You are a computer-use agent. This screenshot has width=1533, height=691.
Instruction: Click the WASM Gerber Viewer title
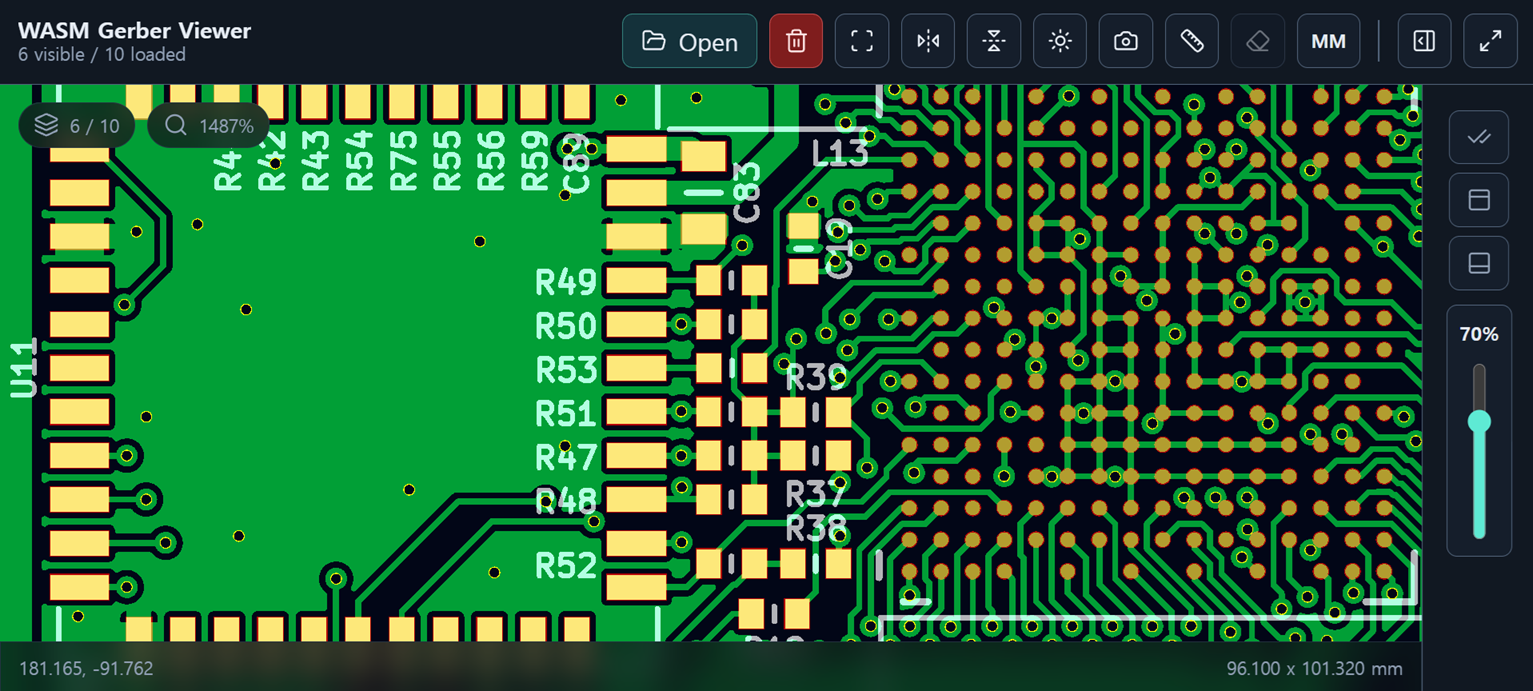(x=134, y=30)
